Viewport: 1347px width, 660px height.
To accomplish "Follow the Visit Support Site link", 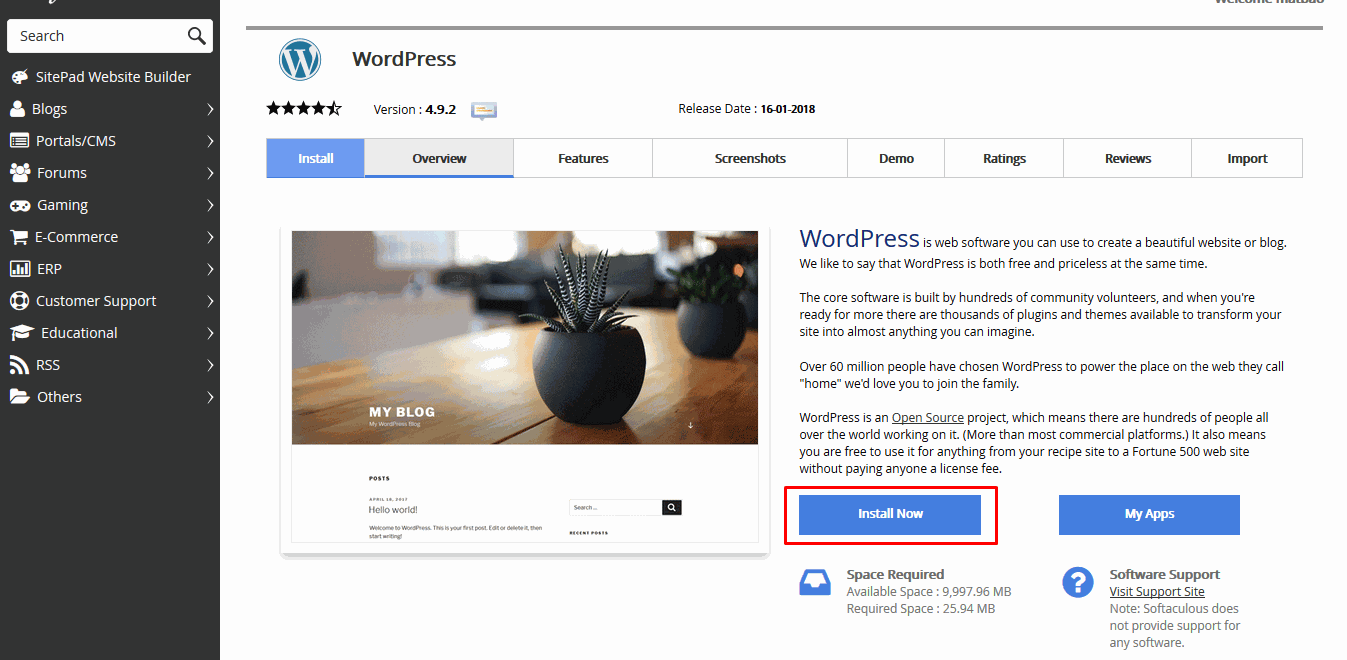I will point(1157,592).
